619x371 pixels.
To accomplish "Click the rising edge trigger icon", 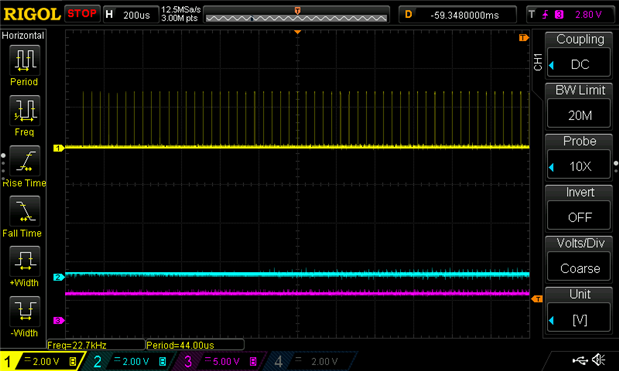I will point(546,15).
